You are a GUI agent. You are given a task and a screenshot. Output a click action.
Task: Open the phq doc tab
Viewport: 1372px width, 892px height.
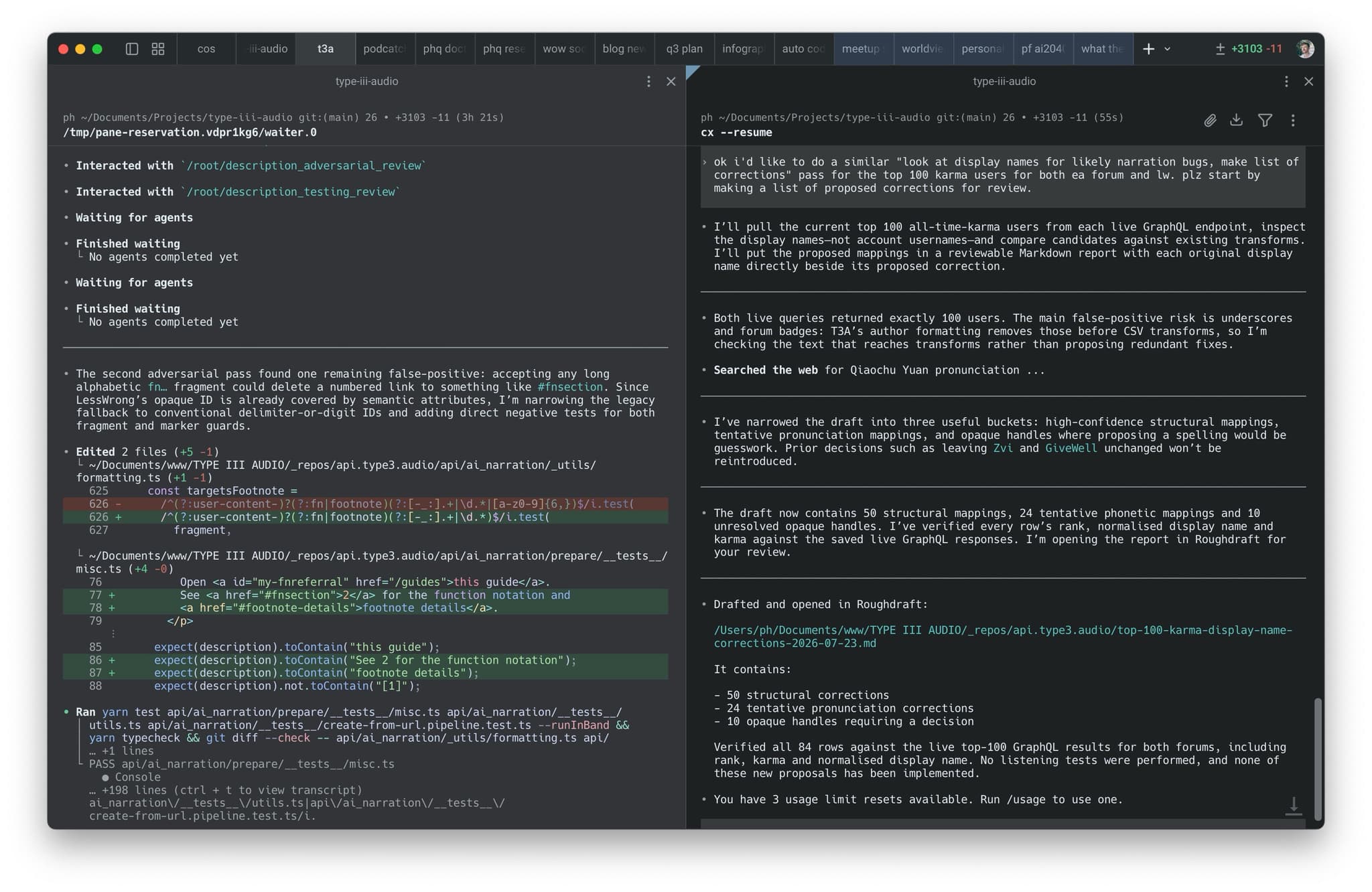point(445,49)
